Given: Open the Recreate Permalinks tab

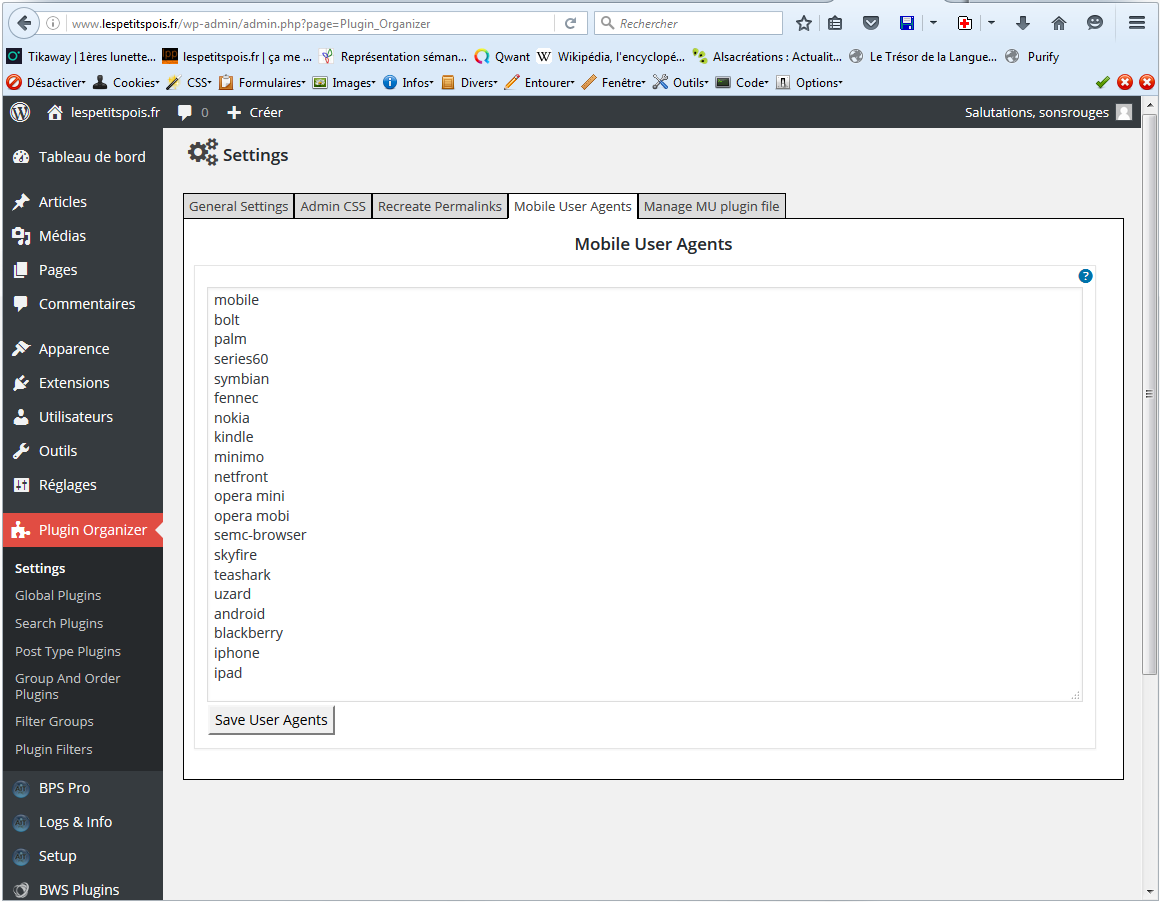Looking at the screenshot, I should coord(439,206).
